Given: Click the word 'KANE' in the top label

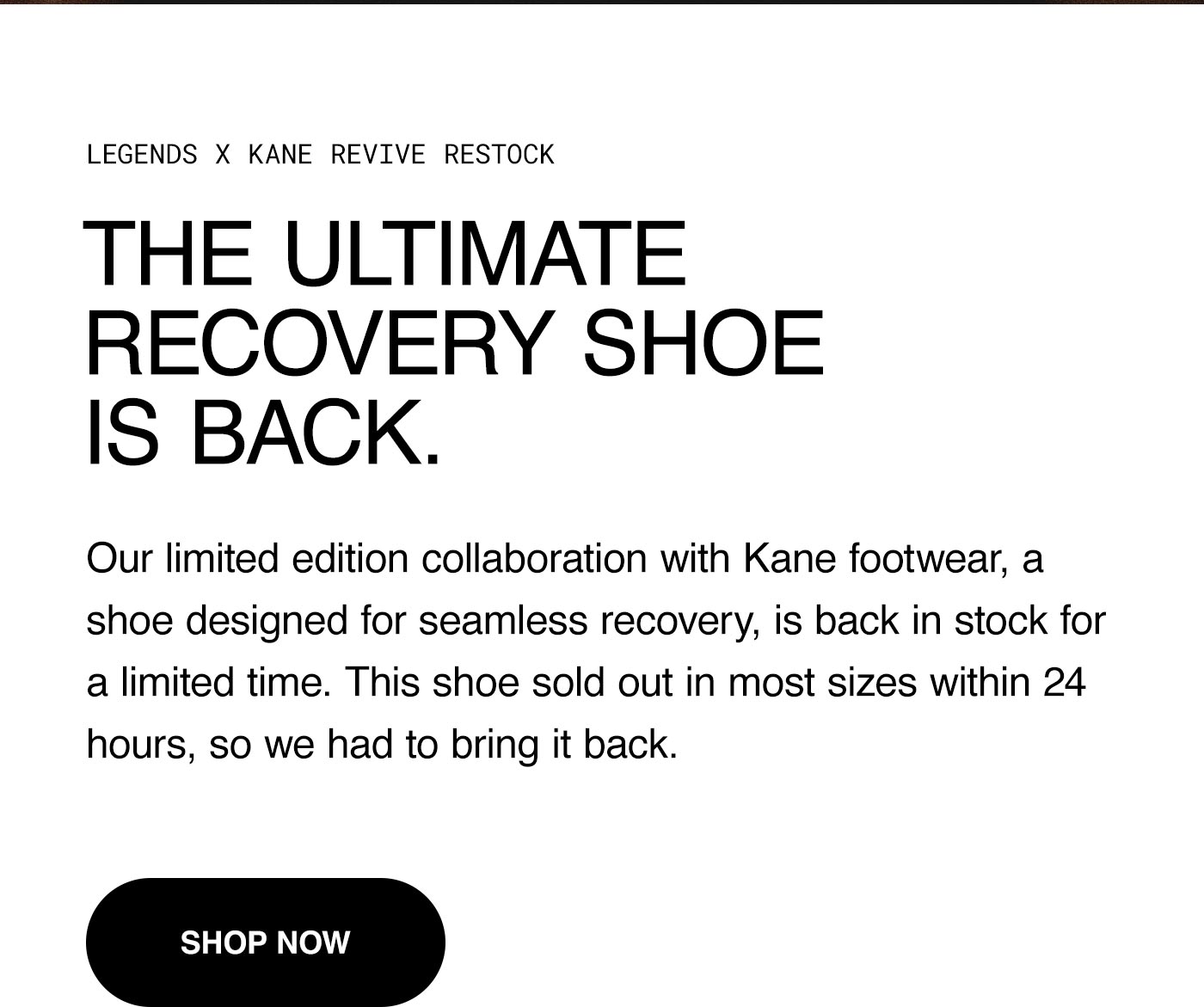Looking at the screenshot, I should [x=280, y=155].
